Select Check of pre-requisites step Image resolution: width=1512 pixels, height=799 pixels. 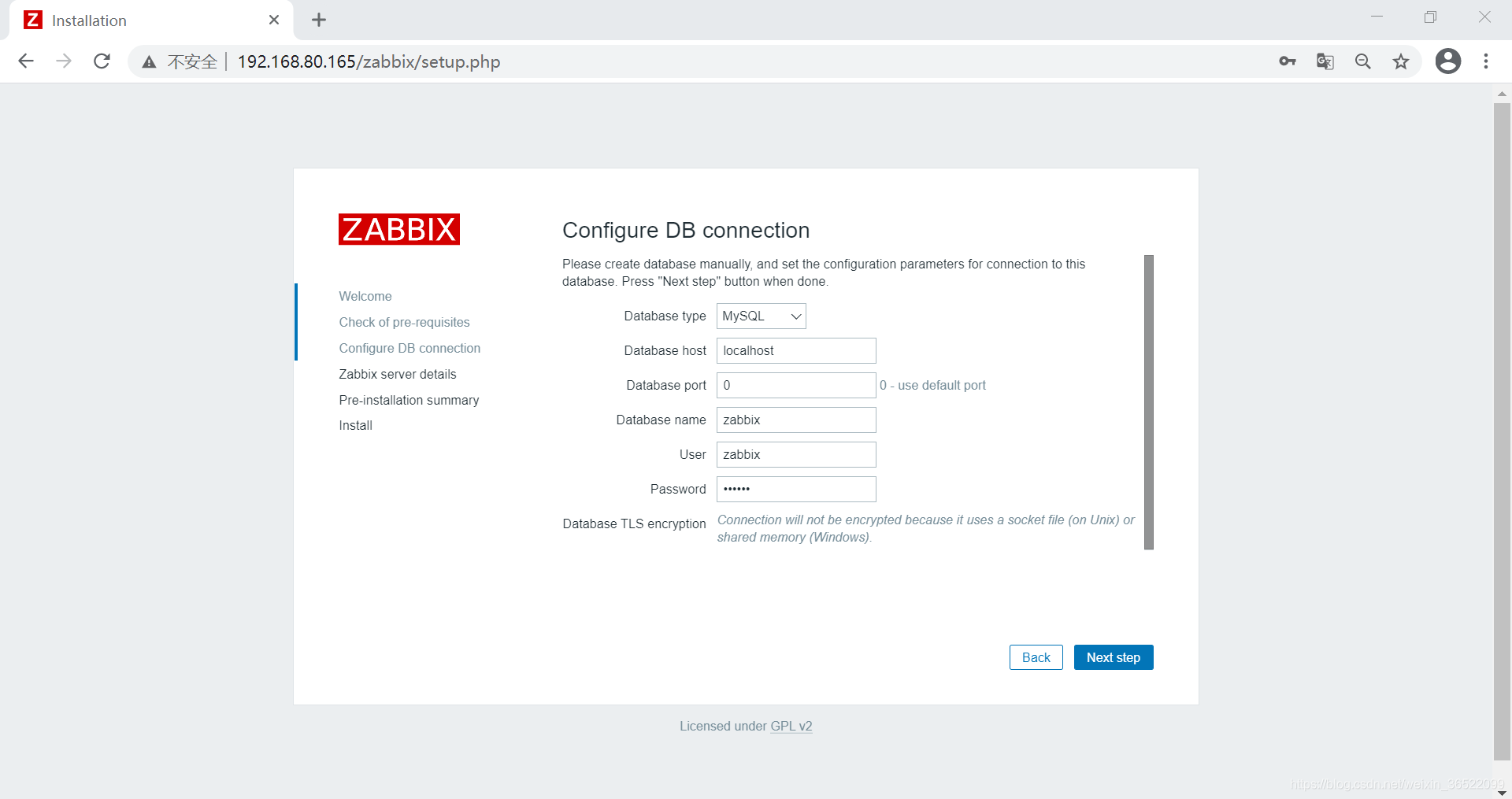[x=404, y=322]
